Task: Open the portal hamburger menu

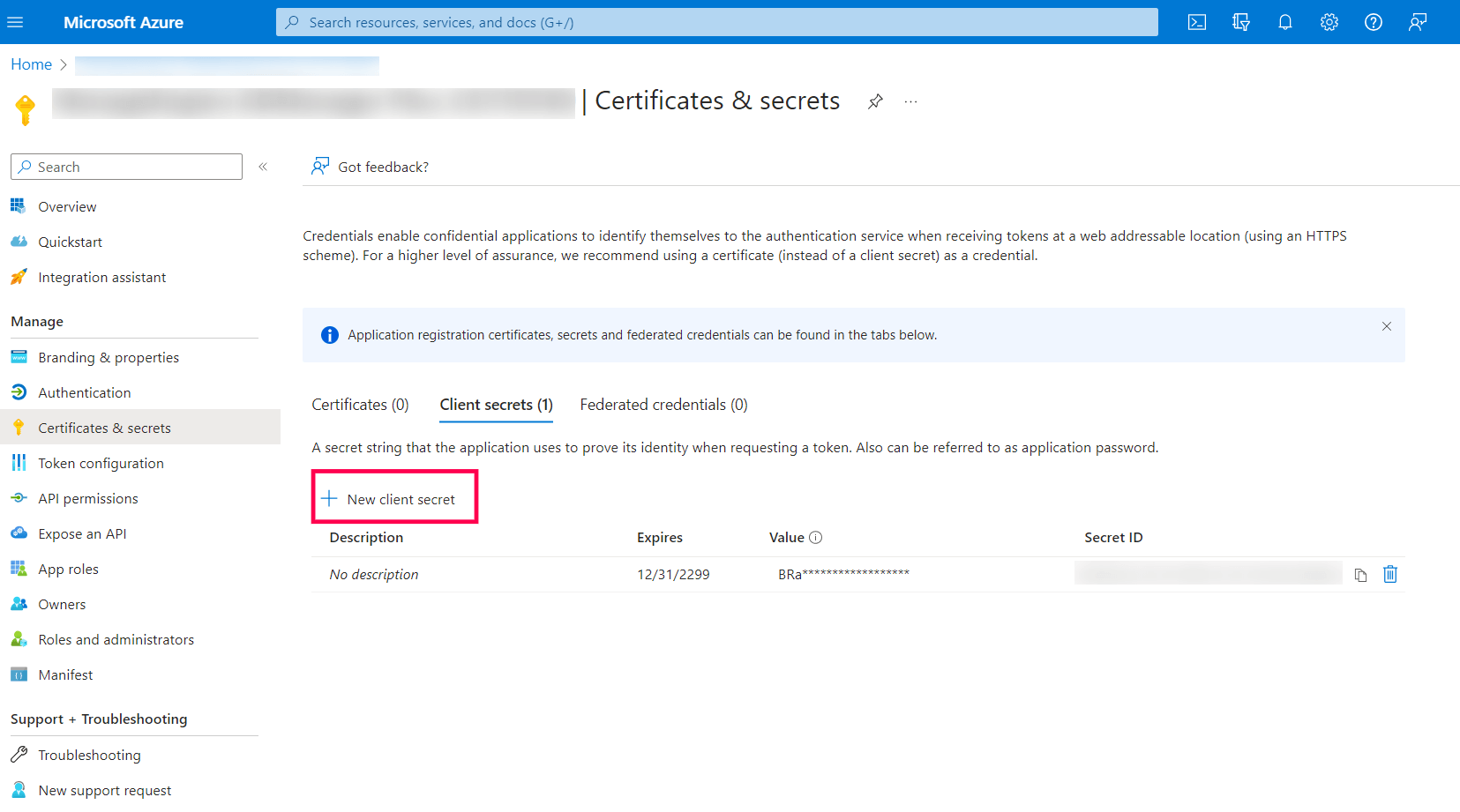Action: (x=15, y=22)
